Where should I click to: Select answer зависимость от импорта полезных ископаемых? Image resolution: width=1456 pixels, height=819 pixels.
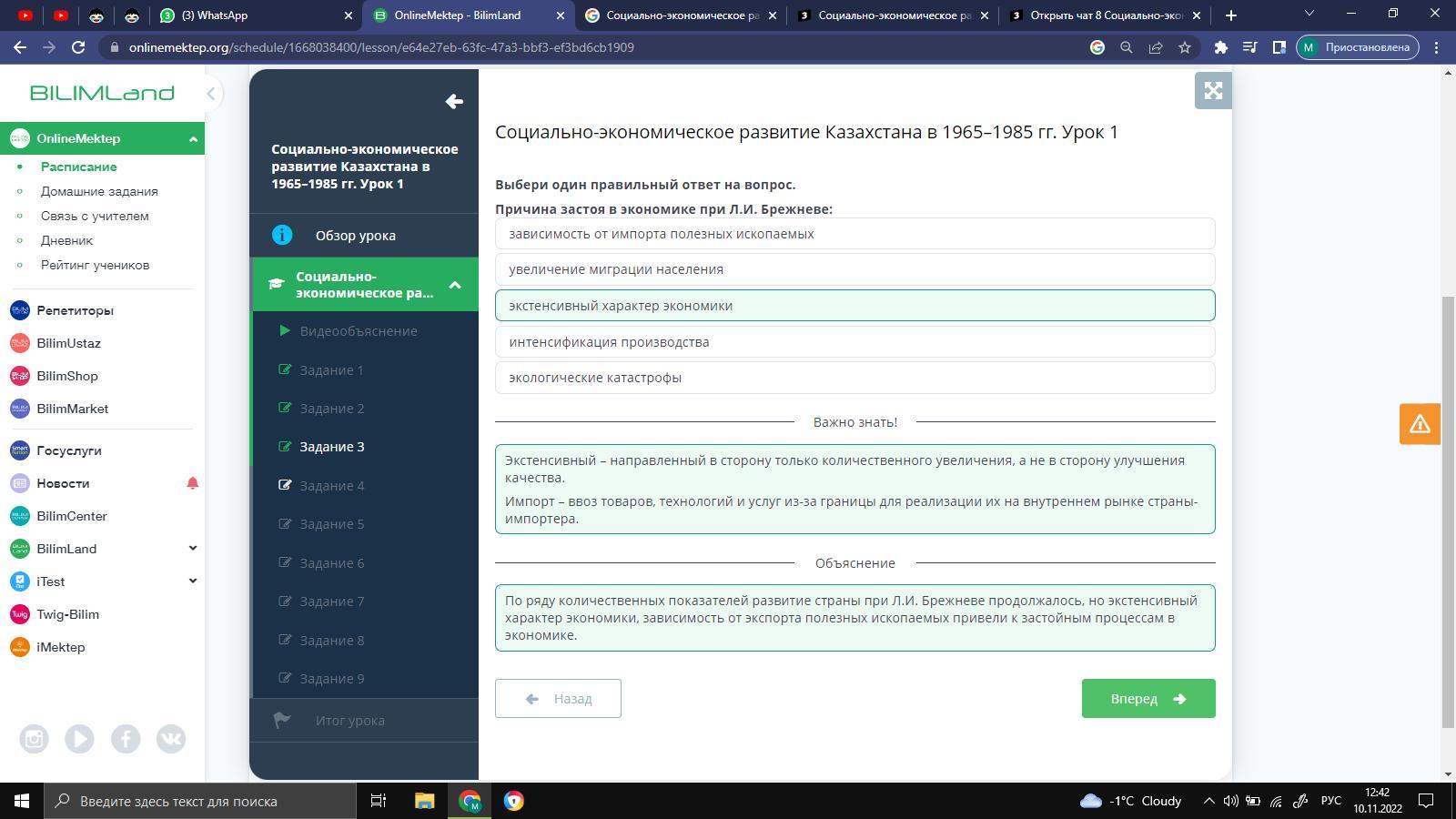coord(855,234)
